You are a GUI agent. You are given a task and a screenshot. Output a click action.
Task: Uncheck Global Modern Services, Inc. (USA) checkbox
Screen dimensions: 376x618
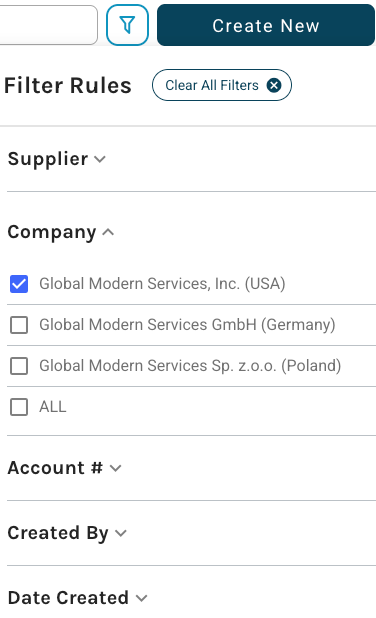(x=19, y=284)
